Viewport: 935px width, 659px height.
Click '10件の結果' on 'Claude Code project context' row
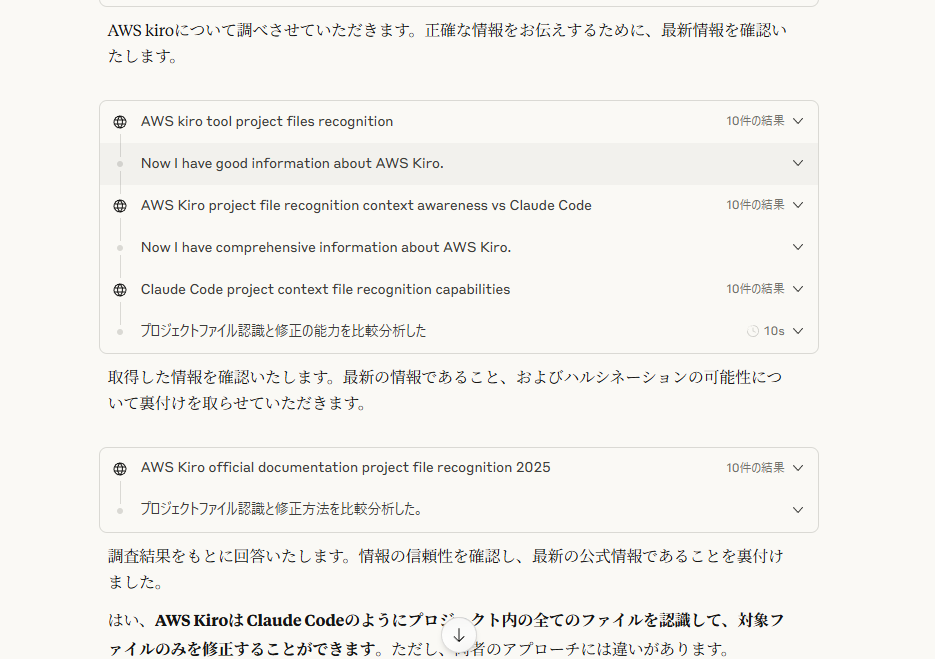755,289
